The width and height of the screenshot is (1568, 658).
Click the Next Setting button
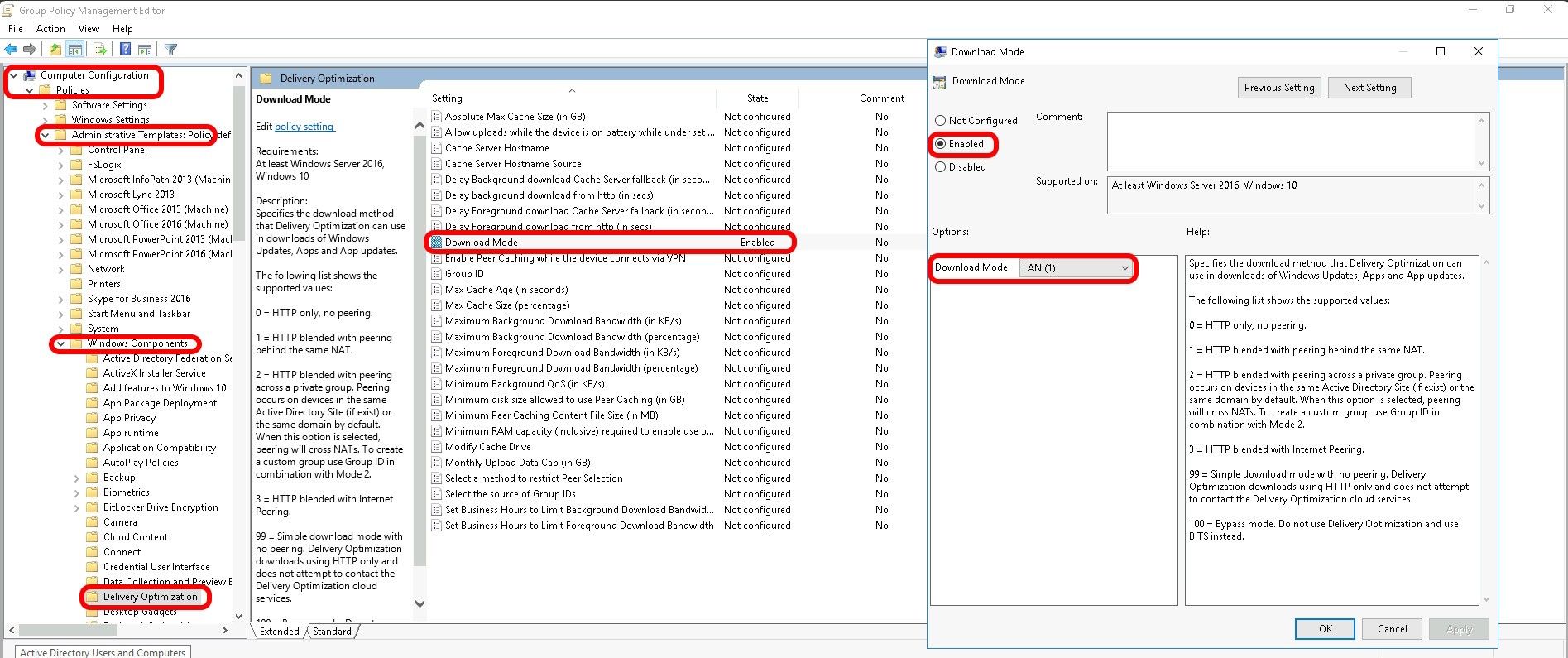(x=1369, y=88)
